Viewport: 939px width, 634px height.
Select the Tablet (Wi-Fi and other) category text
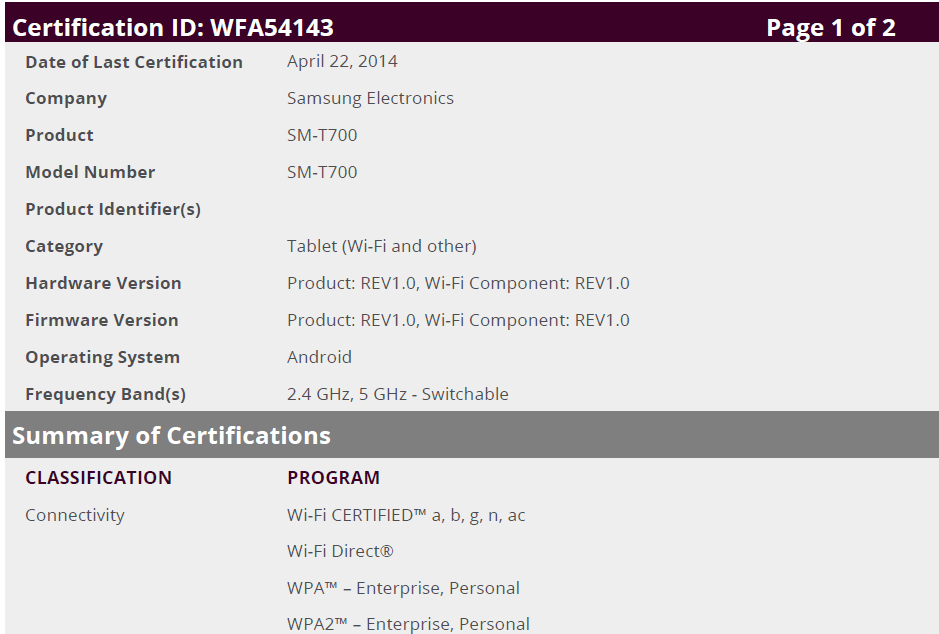[x=381, y=246]
